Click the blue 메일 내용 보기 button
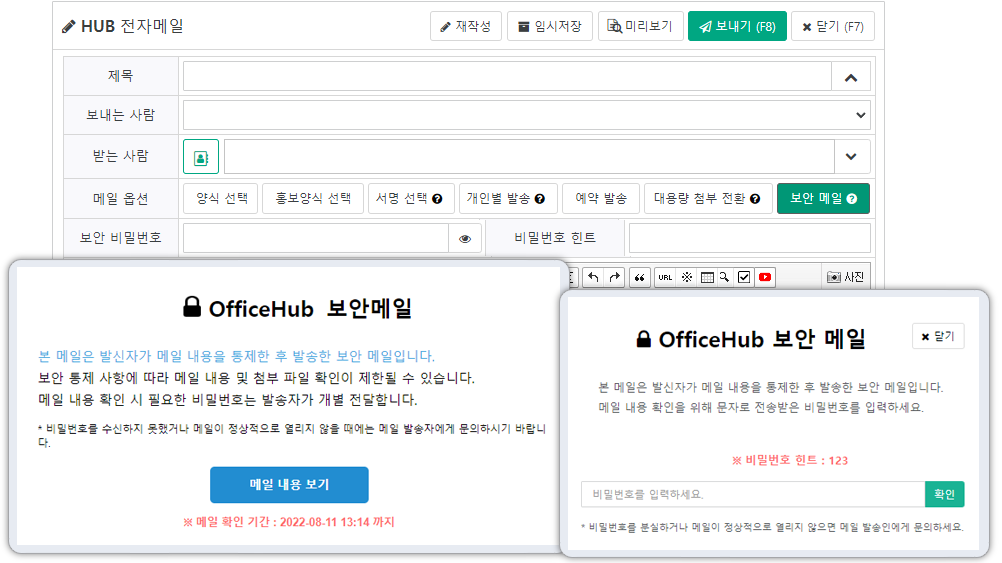This screenshot has height=563, width=1002. [289, 484]
